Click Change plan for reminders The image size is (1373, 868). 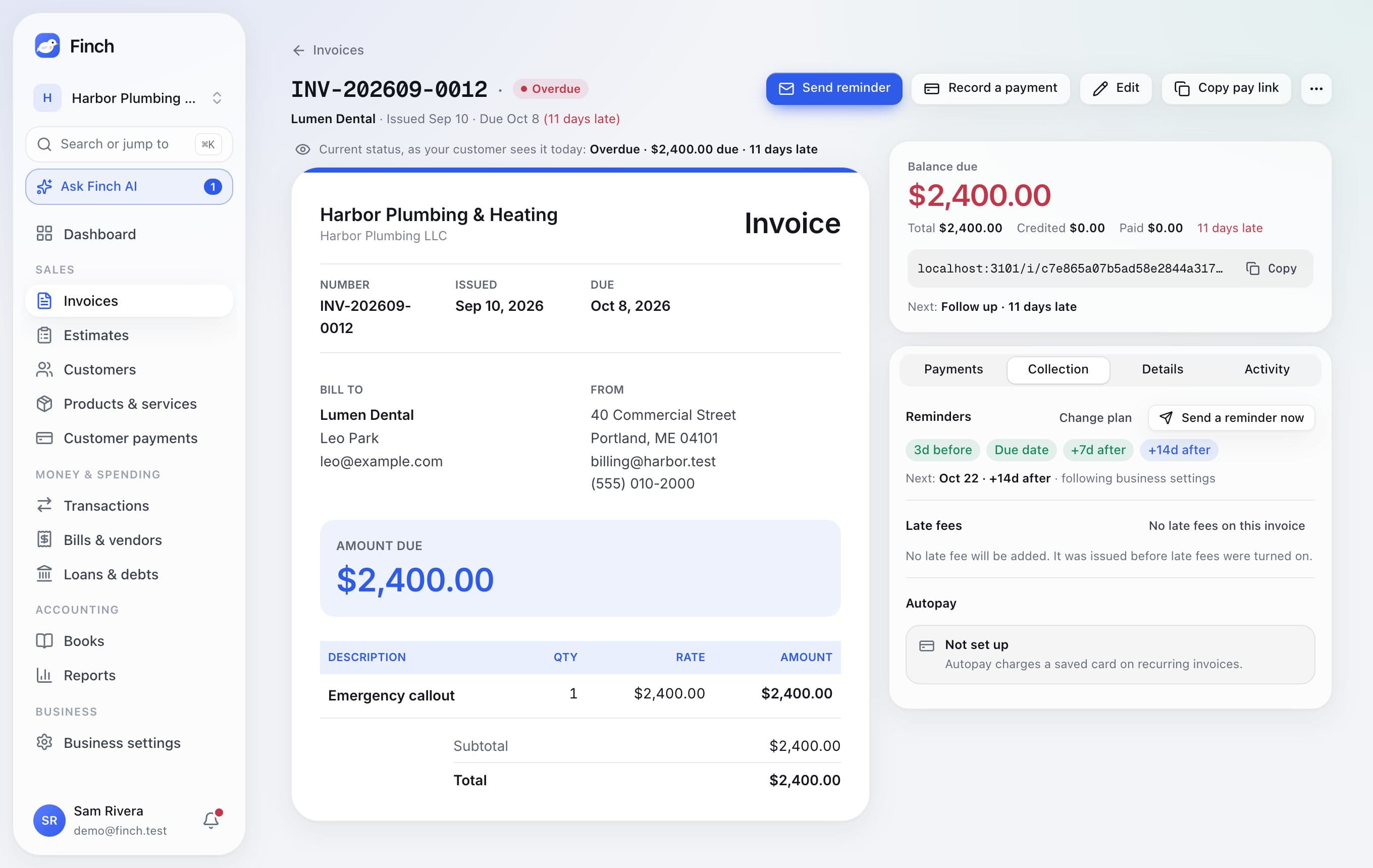pos(1095,418)
